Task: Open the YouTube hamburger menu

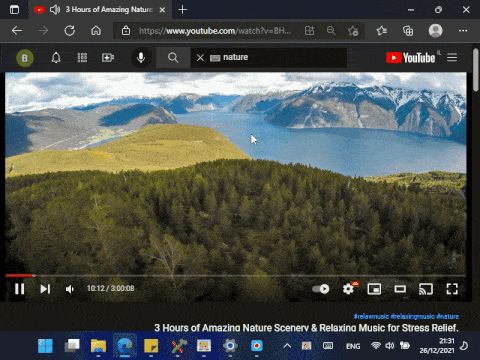Action: (452, 58)
